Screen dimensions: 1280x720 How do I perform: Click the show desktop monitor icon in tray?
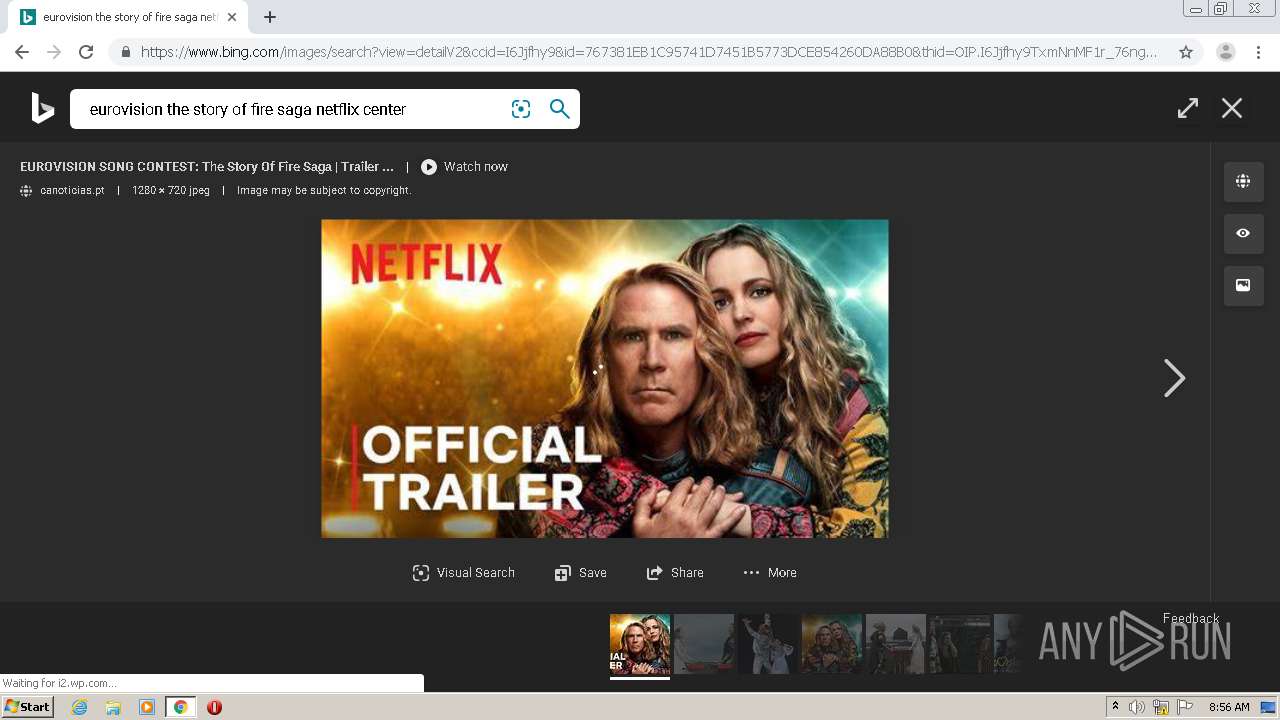(1267, 707)
